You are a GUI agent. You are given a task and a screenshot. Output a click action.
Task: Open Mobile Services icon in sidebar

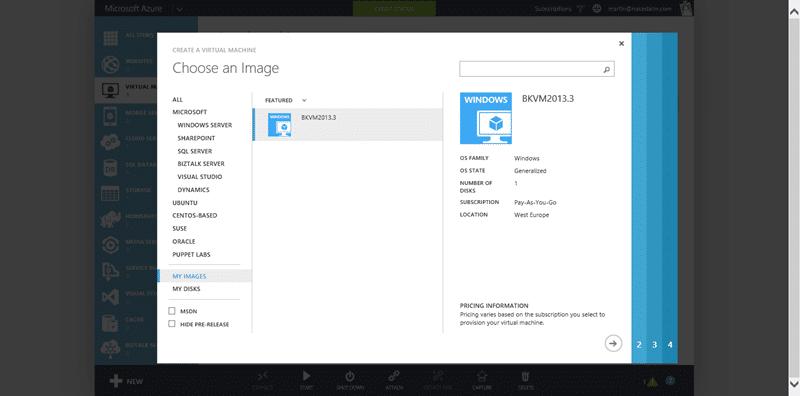point(110,116)
